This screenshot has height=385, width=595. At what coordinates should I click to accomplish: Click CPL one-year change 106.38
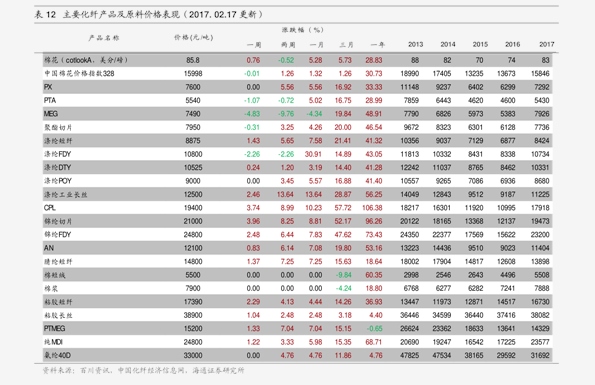pos(372,208)
